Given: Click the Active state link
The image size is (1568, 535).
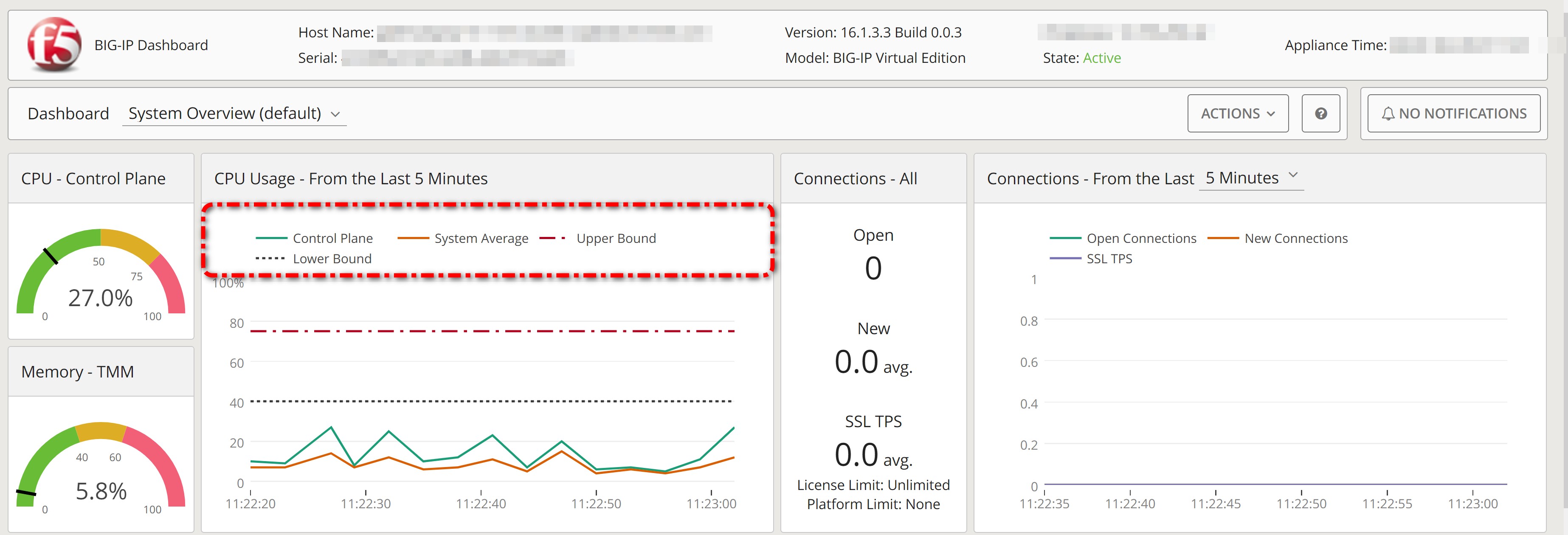Looking at the screenshot, I should (x=1101, y=58).
